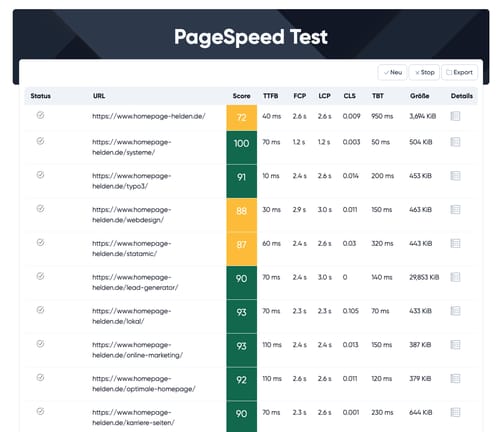Open details icon for the lokal/ row
Screen dimensions: 500x432
click(x=455, y=311)
